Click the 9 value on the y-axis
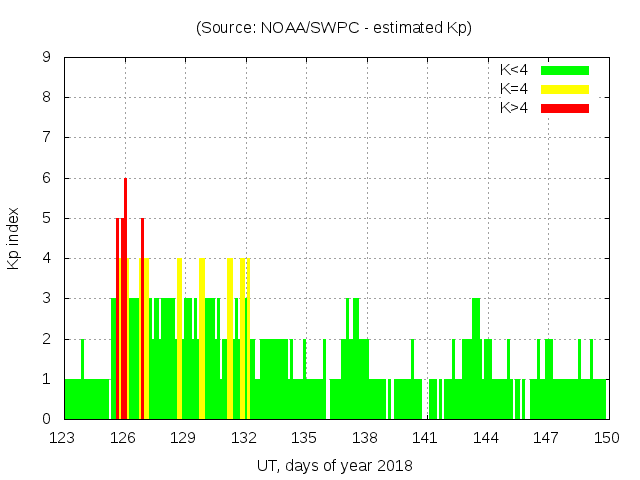640x480 pixels. point(47,57)
